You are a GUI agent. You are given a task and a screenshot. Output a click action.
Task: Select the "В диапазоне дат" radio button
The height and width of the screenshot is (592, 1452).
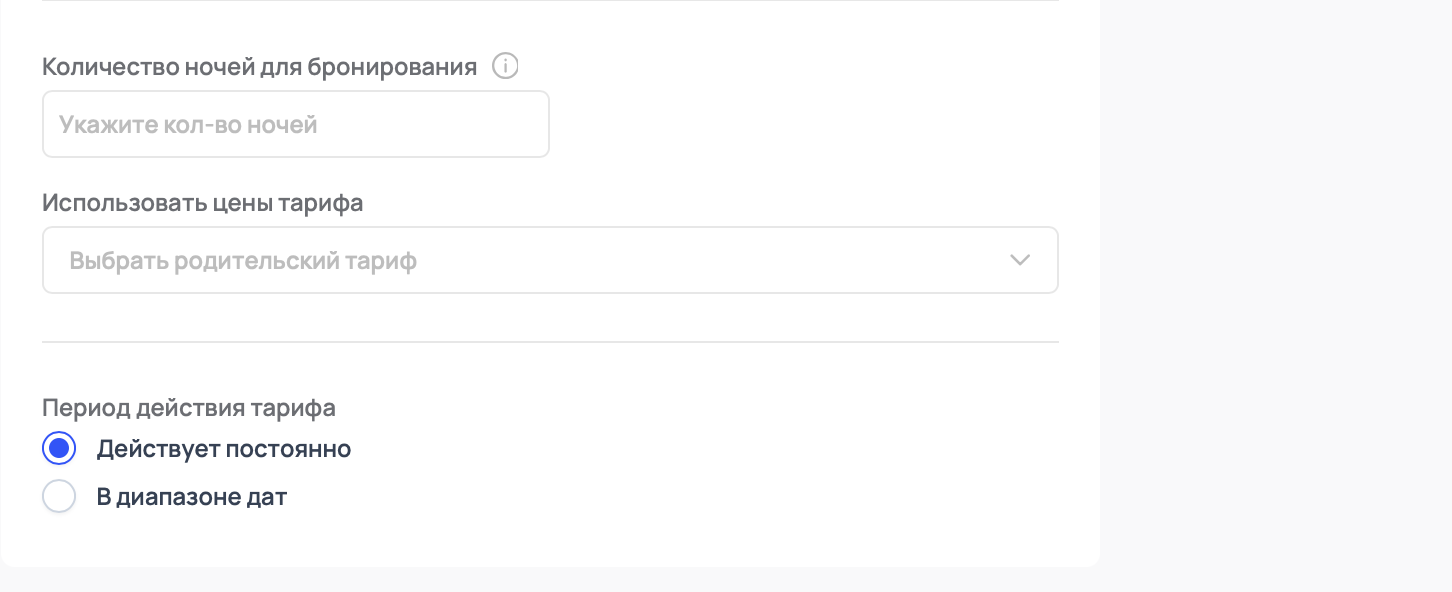point(59,497)
